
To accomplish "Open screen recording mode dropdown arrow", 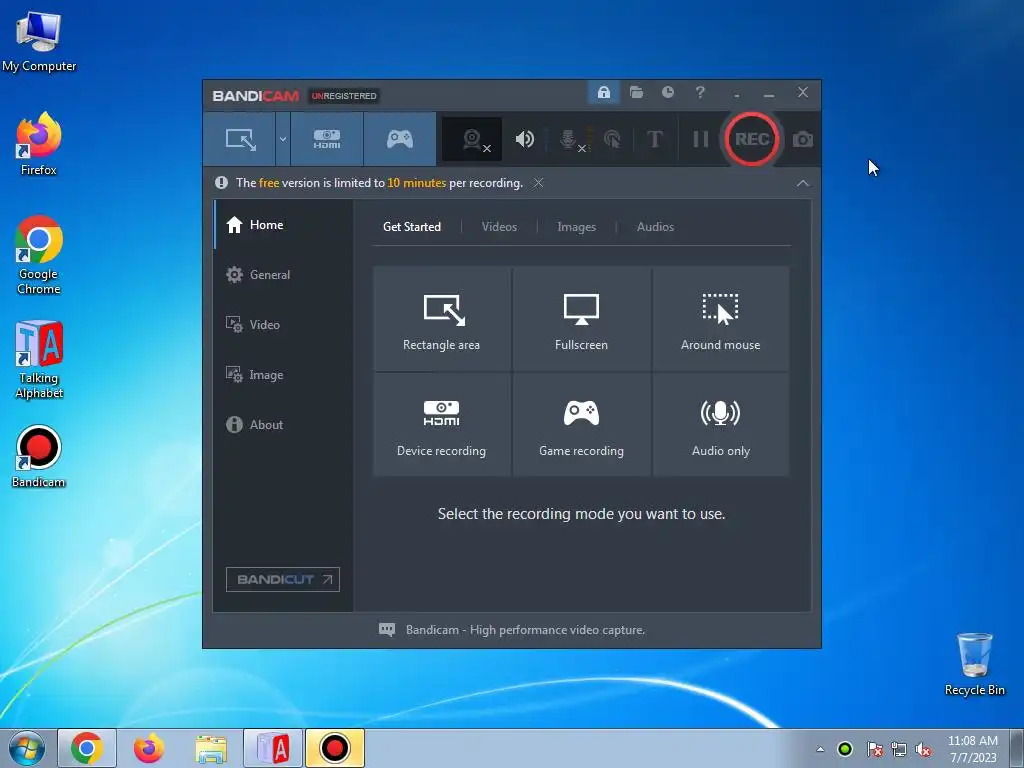I will [x=283, y=139].
